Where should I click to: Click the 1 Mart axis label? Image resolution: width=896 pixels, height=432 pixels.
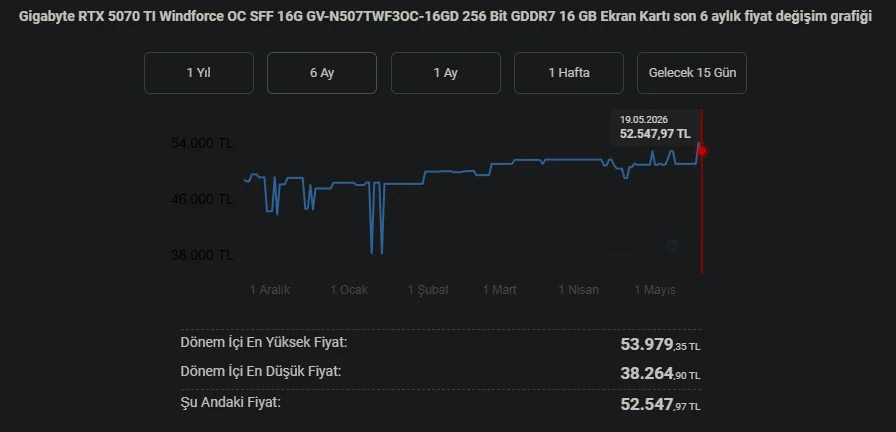coord(499,290)
